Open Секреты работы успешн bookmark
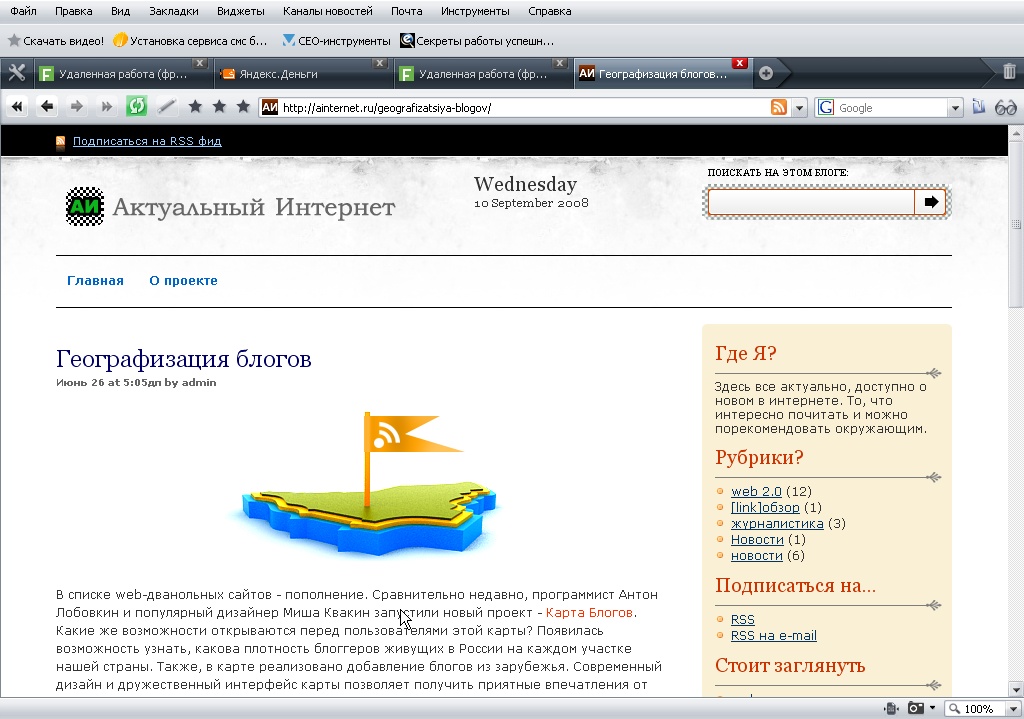The image size is (1024, 719). click(x=477, y=41)
